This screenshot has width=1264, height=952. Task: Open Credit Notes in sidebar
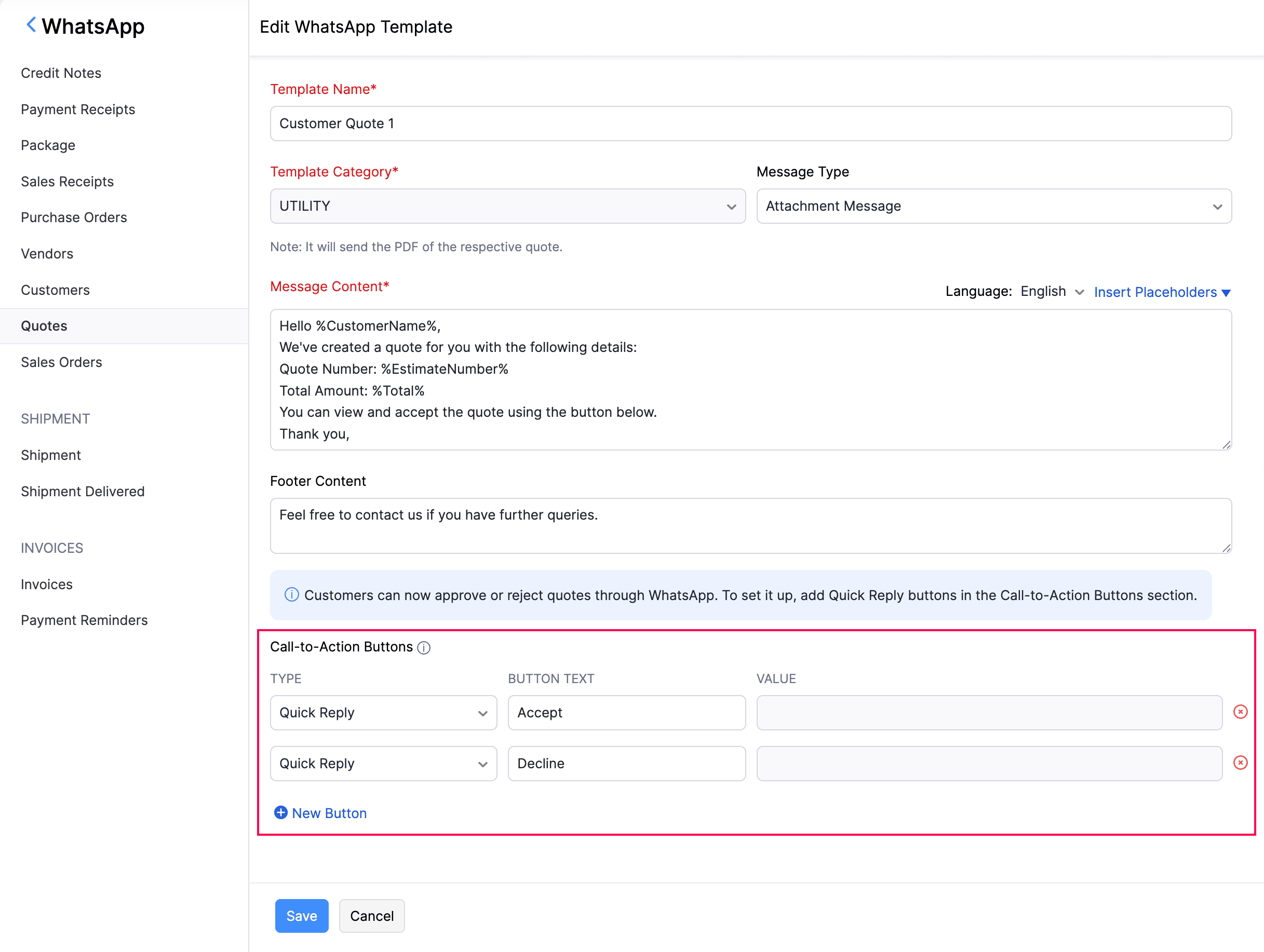coord(61,73)
